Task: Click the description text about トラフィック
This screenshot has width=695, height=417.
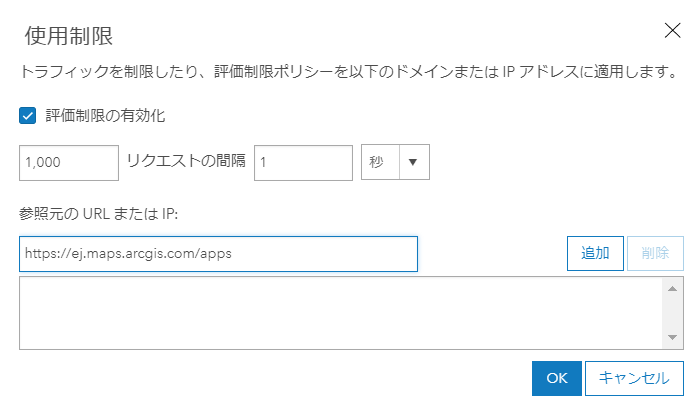Action: [x=340, y=74]
